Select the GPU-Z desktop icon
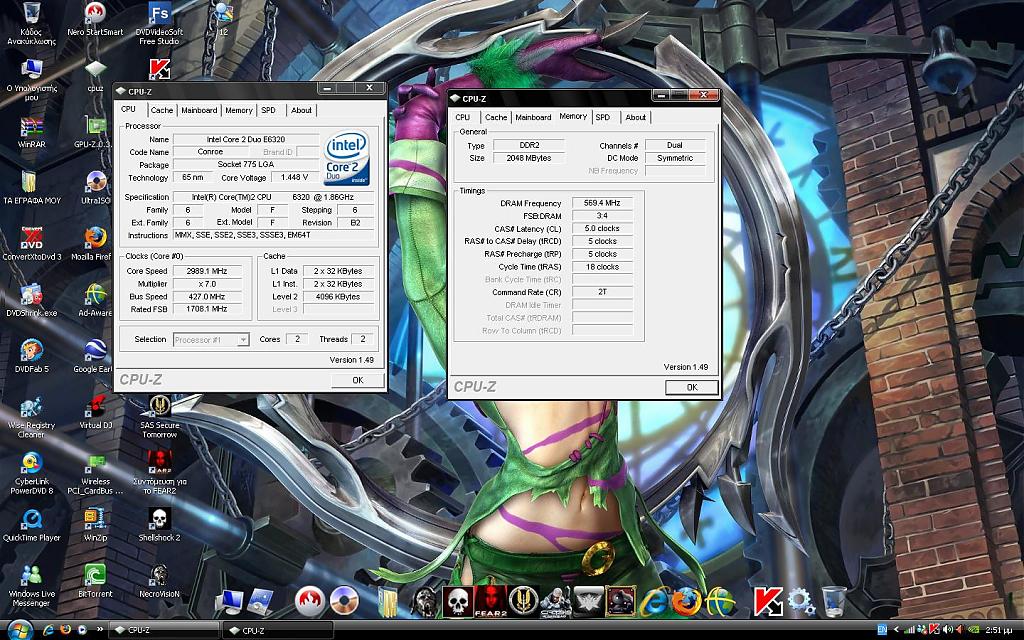1024x640 pixels. click(95, 133)
